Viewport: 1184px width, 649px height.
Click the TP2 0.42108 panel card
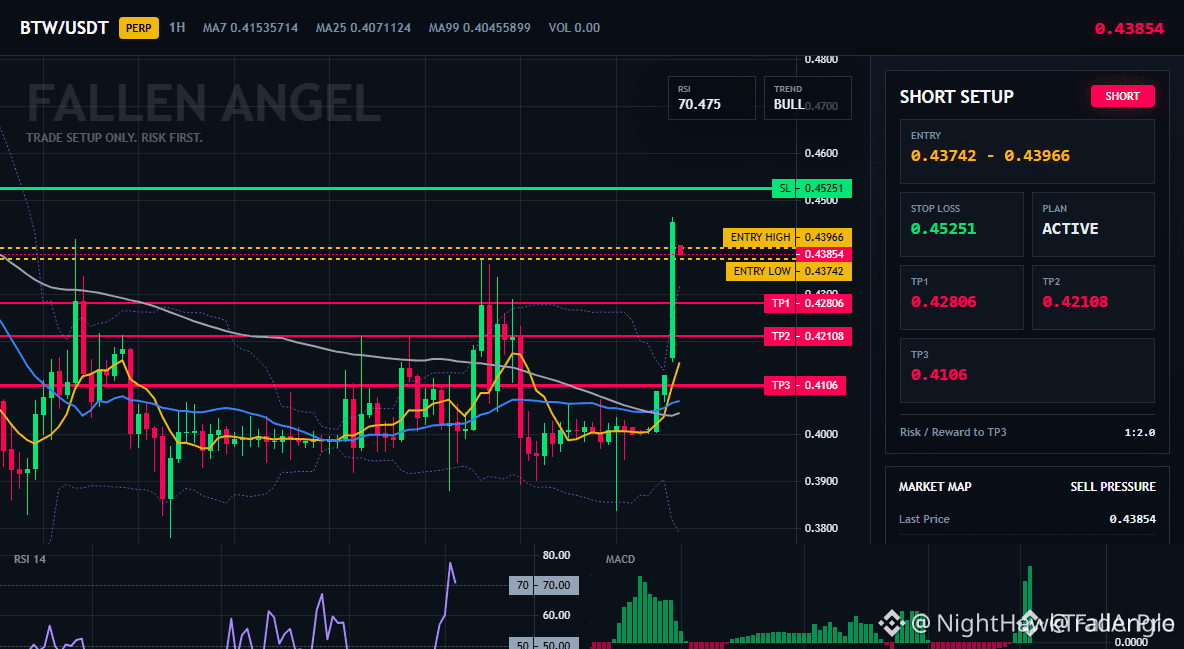[1093, 297]
